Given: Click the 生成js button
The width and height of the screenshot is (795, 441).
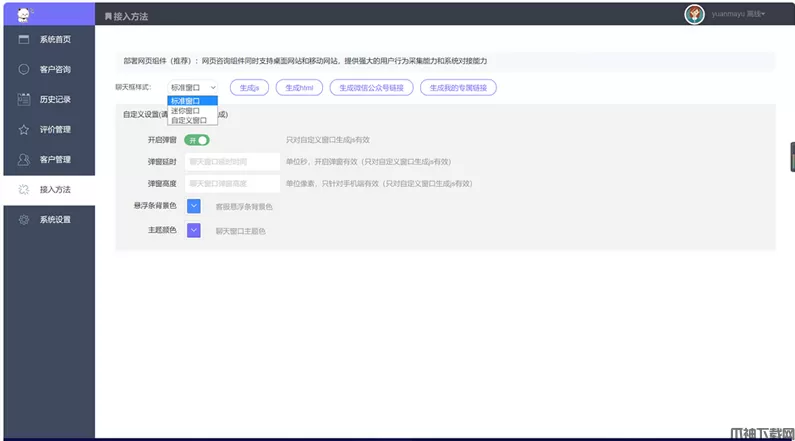Looking at the screenshot, I should pos(248,87).
